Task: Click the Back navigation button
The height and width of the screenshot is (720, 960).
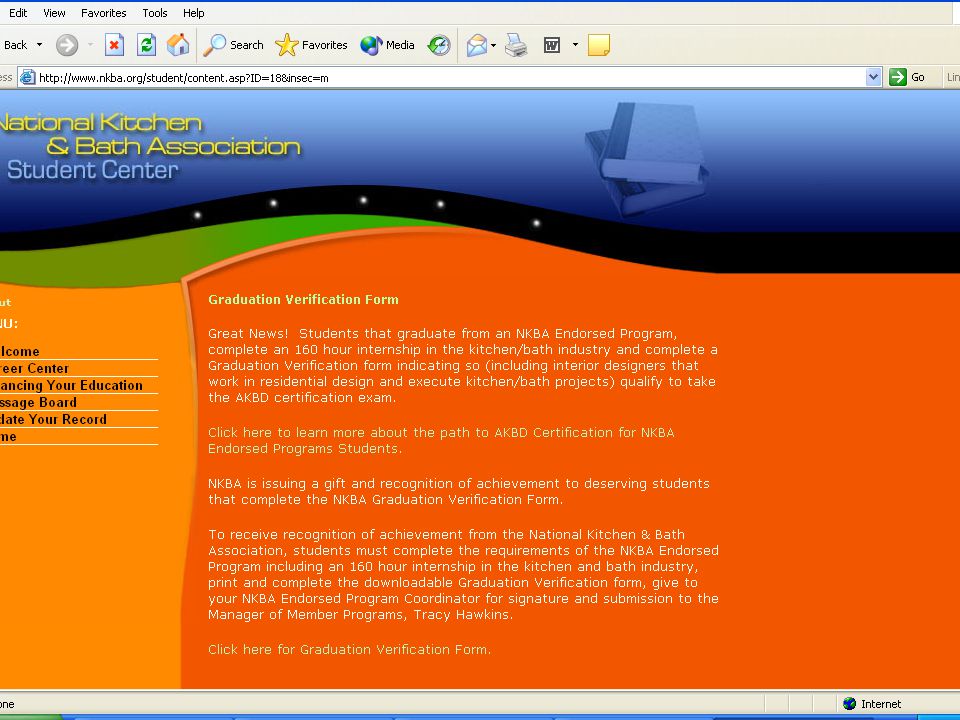Action: [x=15, y=45]
